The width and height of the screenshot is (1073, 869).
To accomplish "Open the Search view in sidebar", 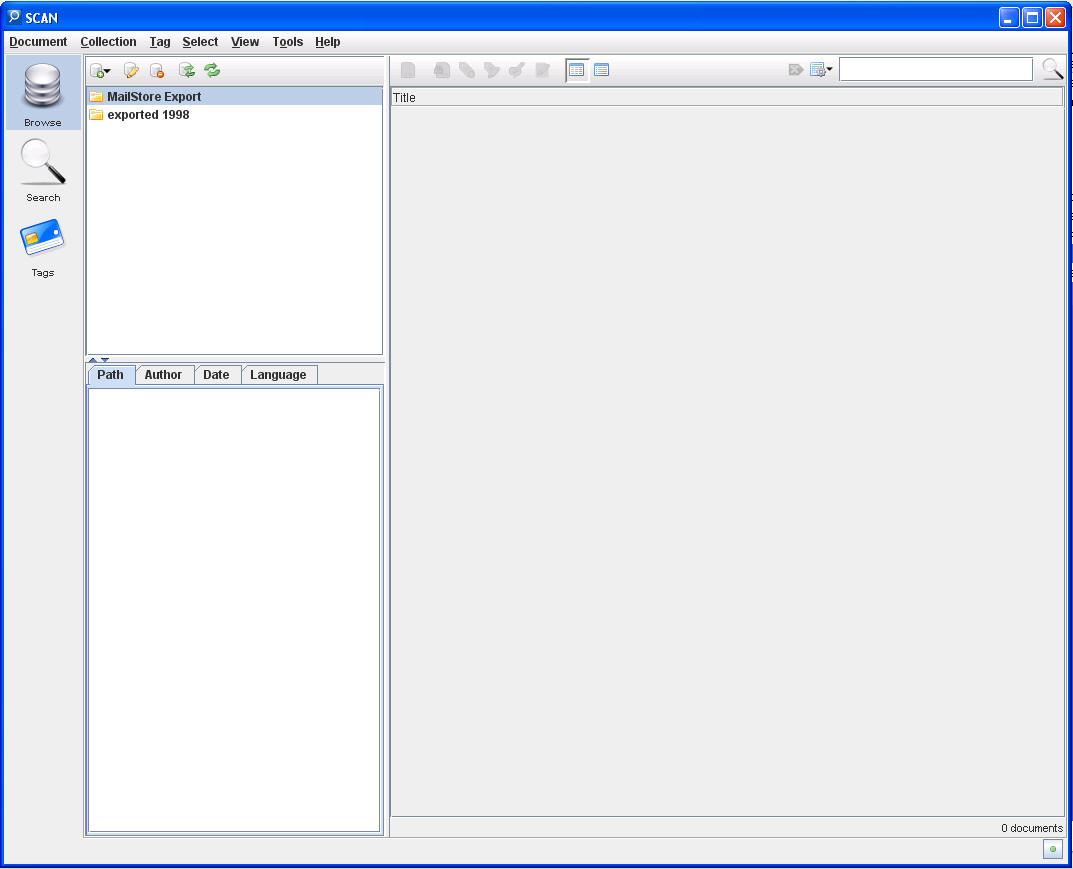I will 43,169.
